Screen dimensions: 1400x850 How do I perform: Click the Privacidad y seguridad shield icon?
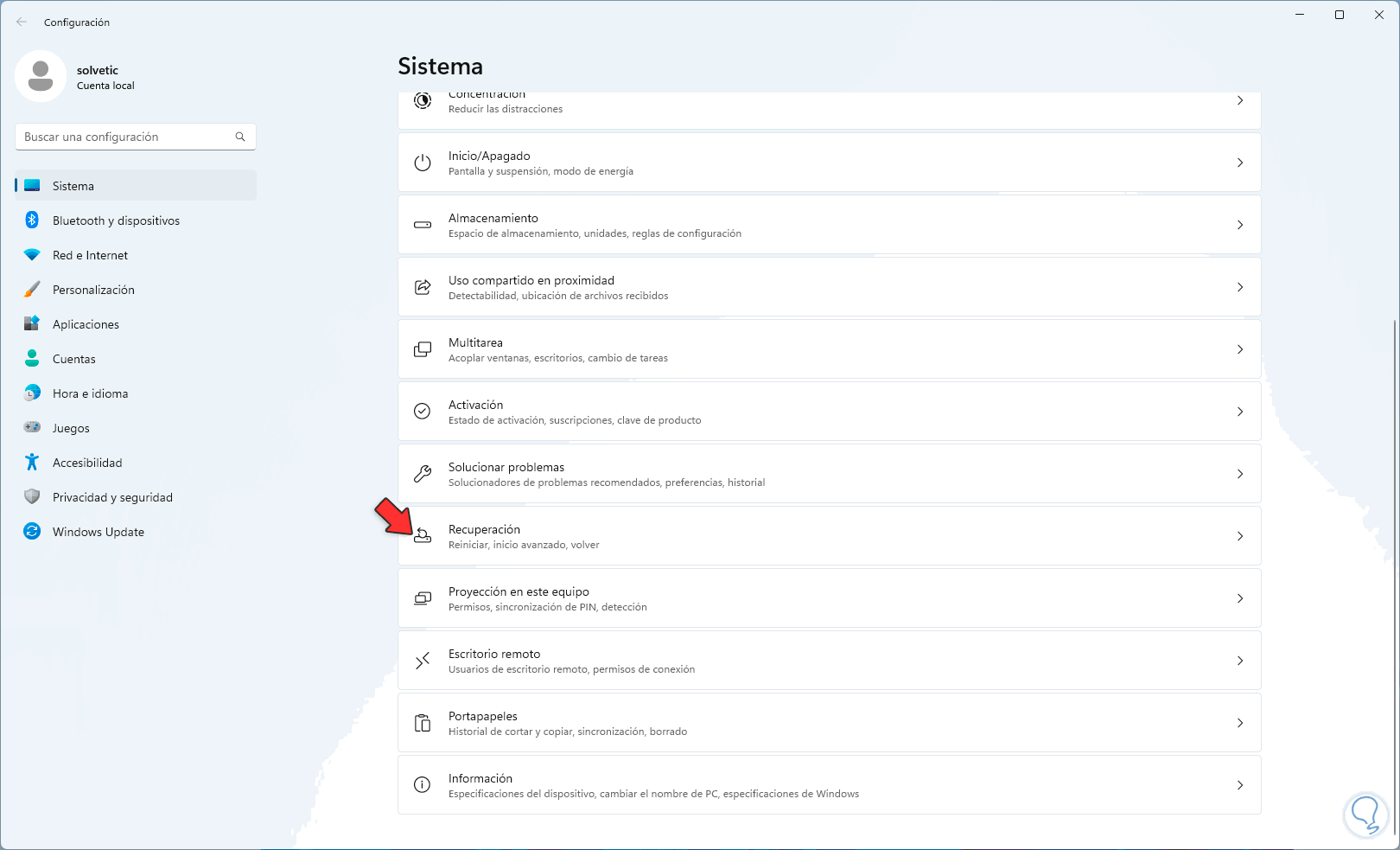click(x=32, y=497)
